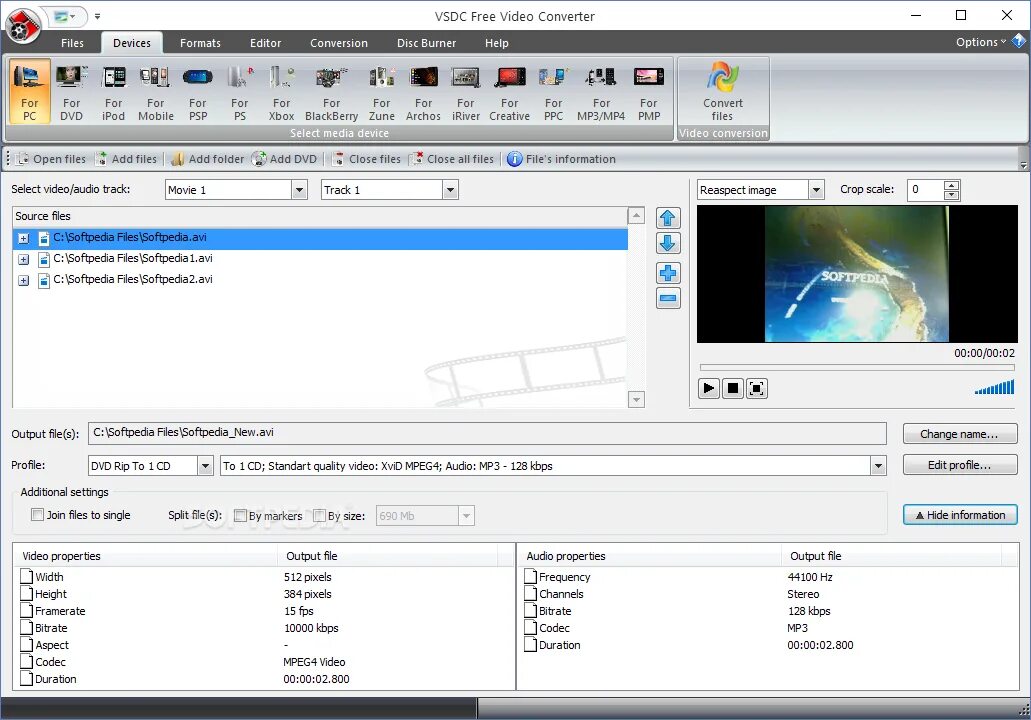Viewport: 1031px width, 720px height.
Task: Enable the Width video property checkbox
Action: click(x=27, y=577)
